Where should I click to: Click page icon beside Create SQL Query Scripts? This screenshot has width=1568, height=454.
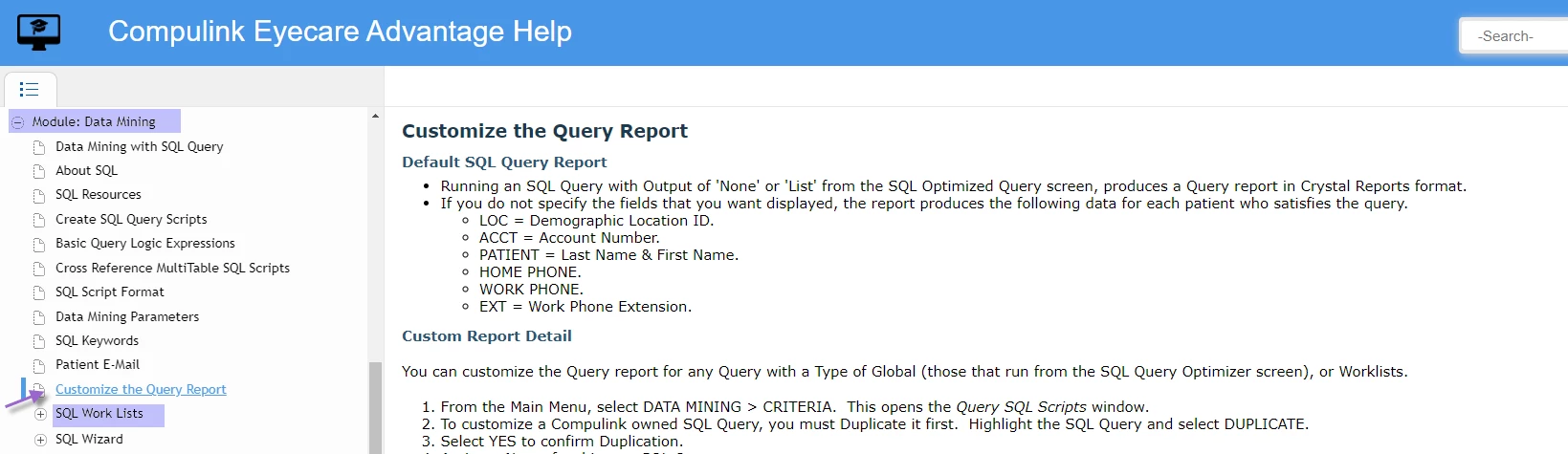point(39,220)
